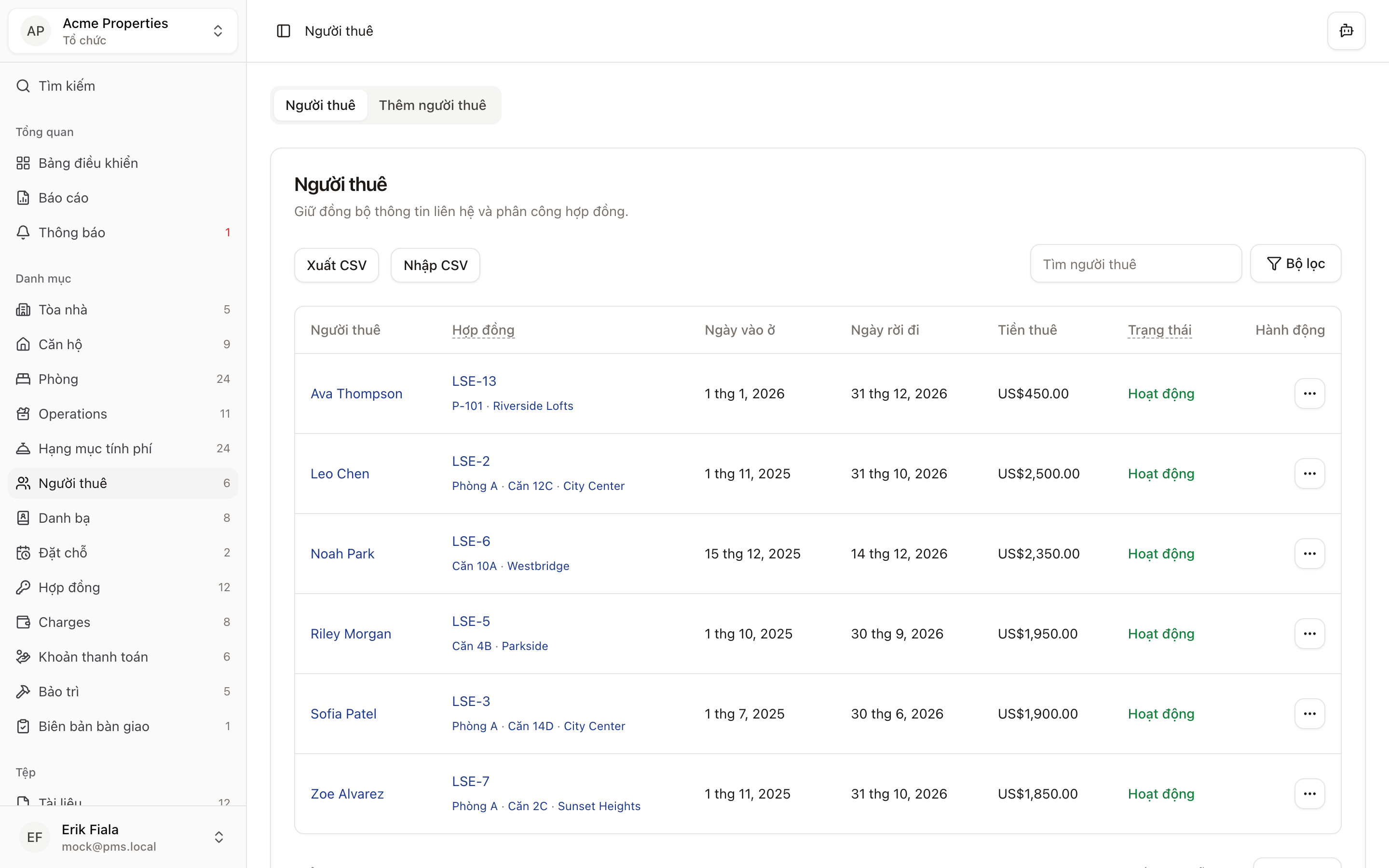Open the Khoản thanh toán payments icon
The image size is (1389, 868).
pyautogui.click(x=23, y=657)
